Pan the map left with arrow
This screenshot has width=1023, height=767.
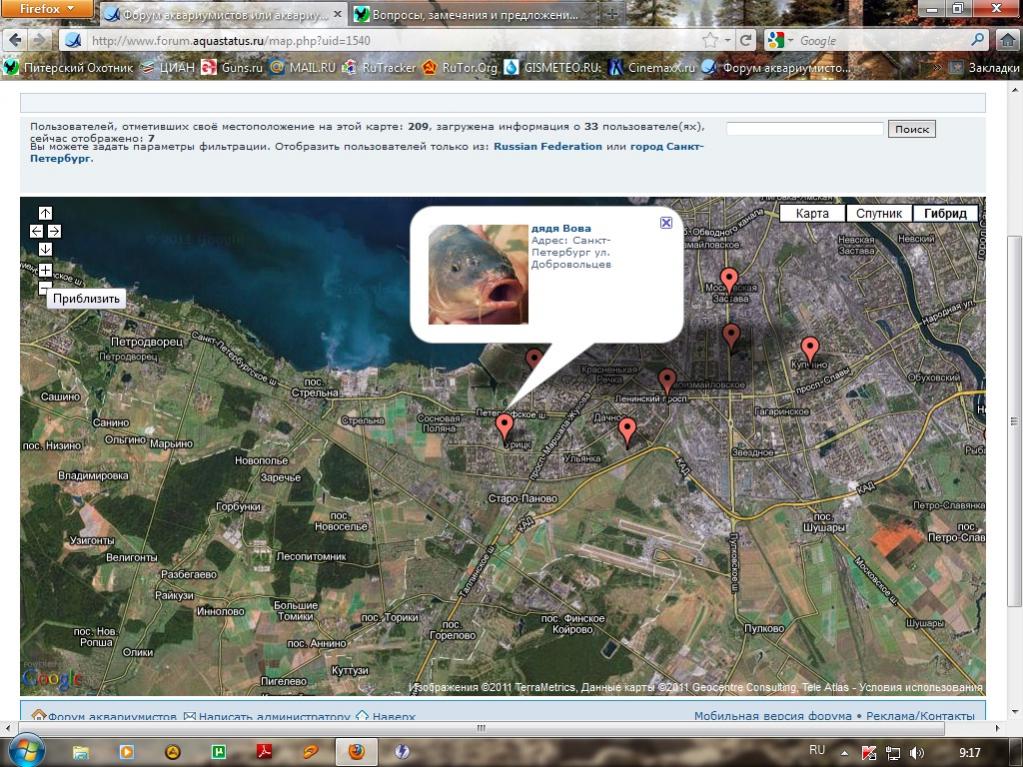(37, 231)
